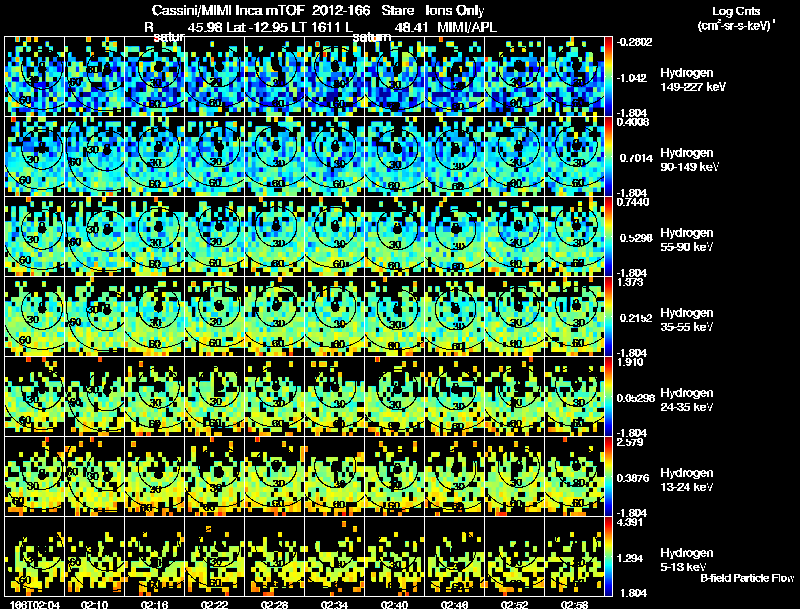
Task: Open the 149-227 keV panel at 02:58
Action: coord(574,76)
